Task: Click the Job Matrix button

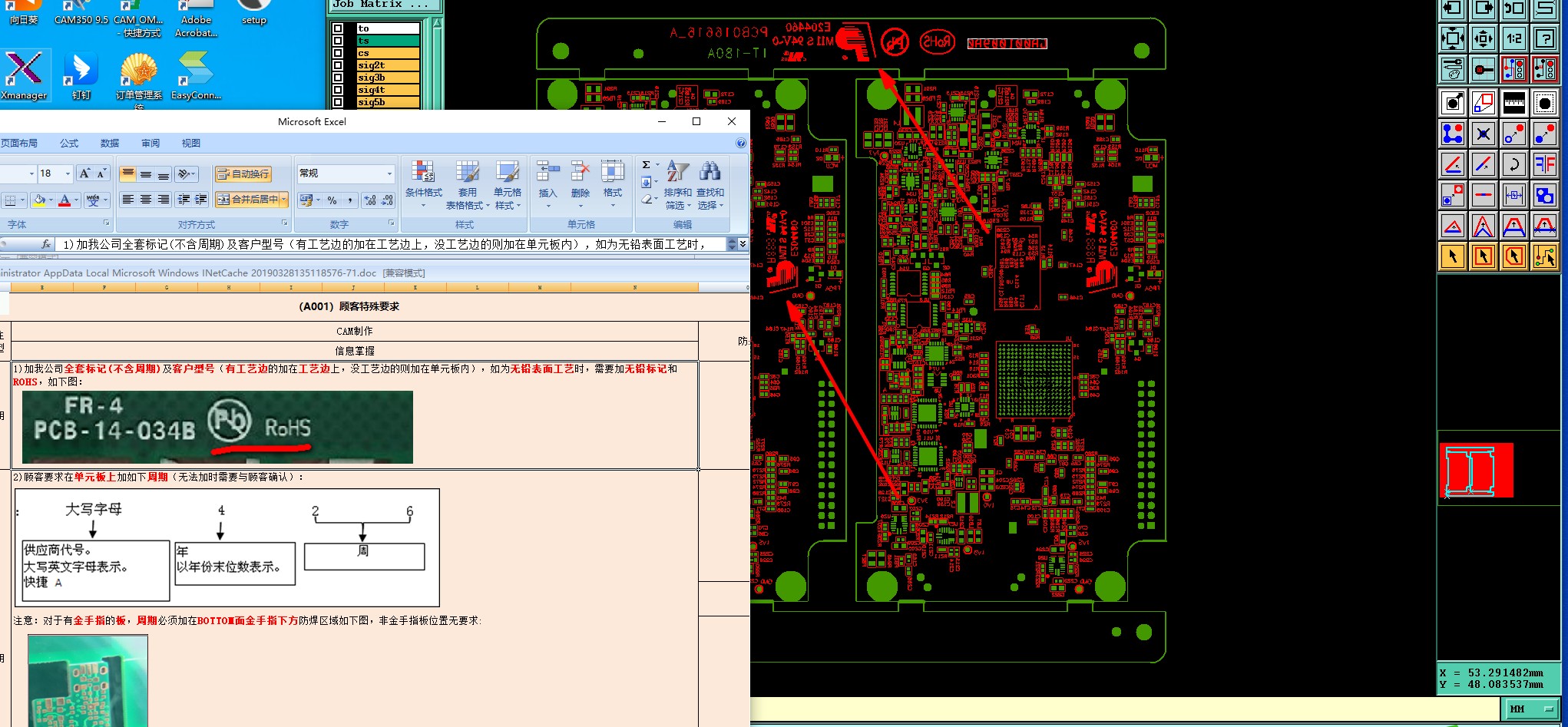Action: 385,5
